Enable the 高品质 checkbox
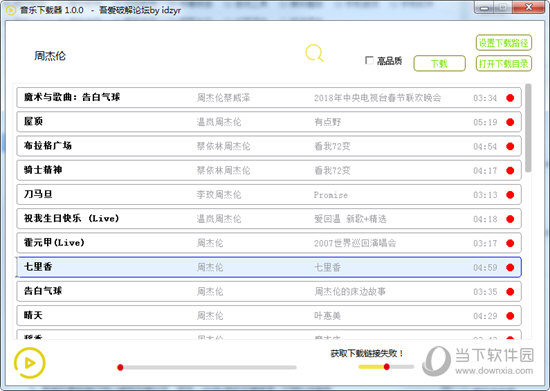This screenshot has width=550, height=391. (x=369, y=60)
